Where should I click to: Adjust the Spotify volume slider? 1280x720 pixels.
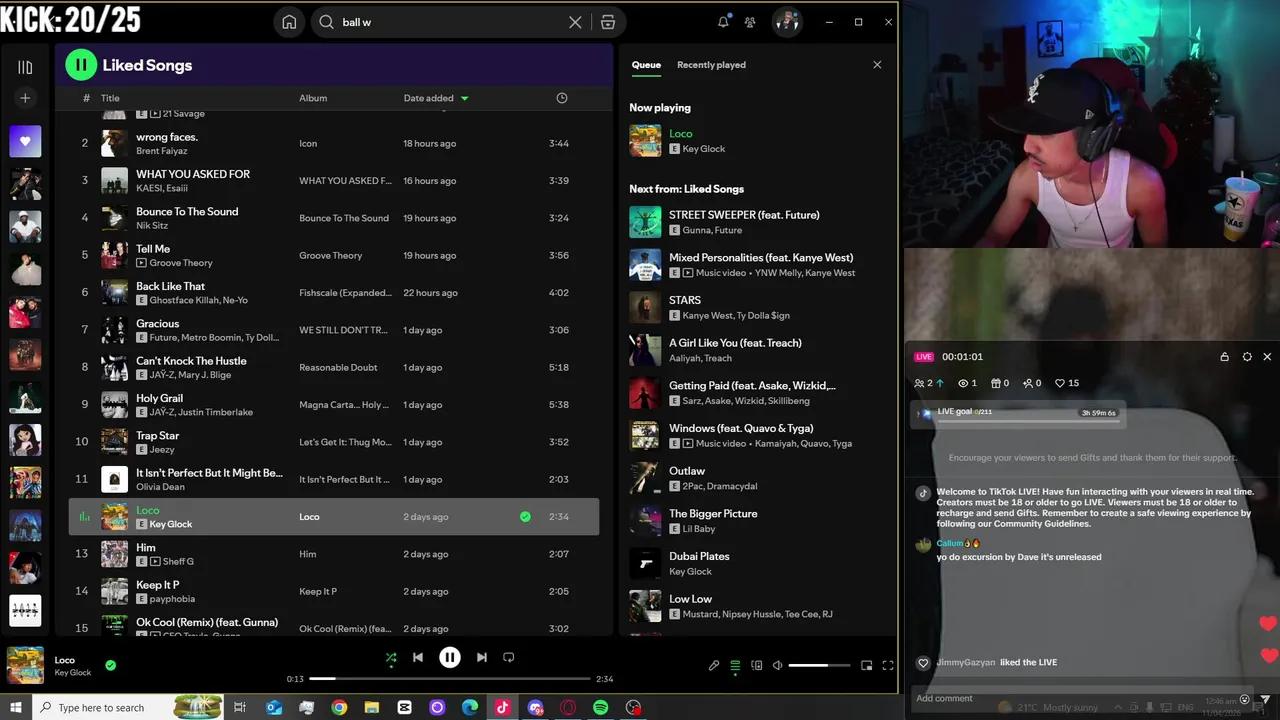click(819, 666)
